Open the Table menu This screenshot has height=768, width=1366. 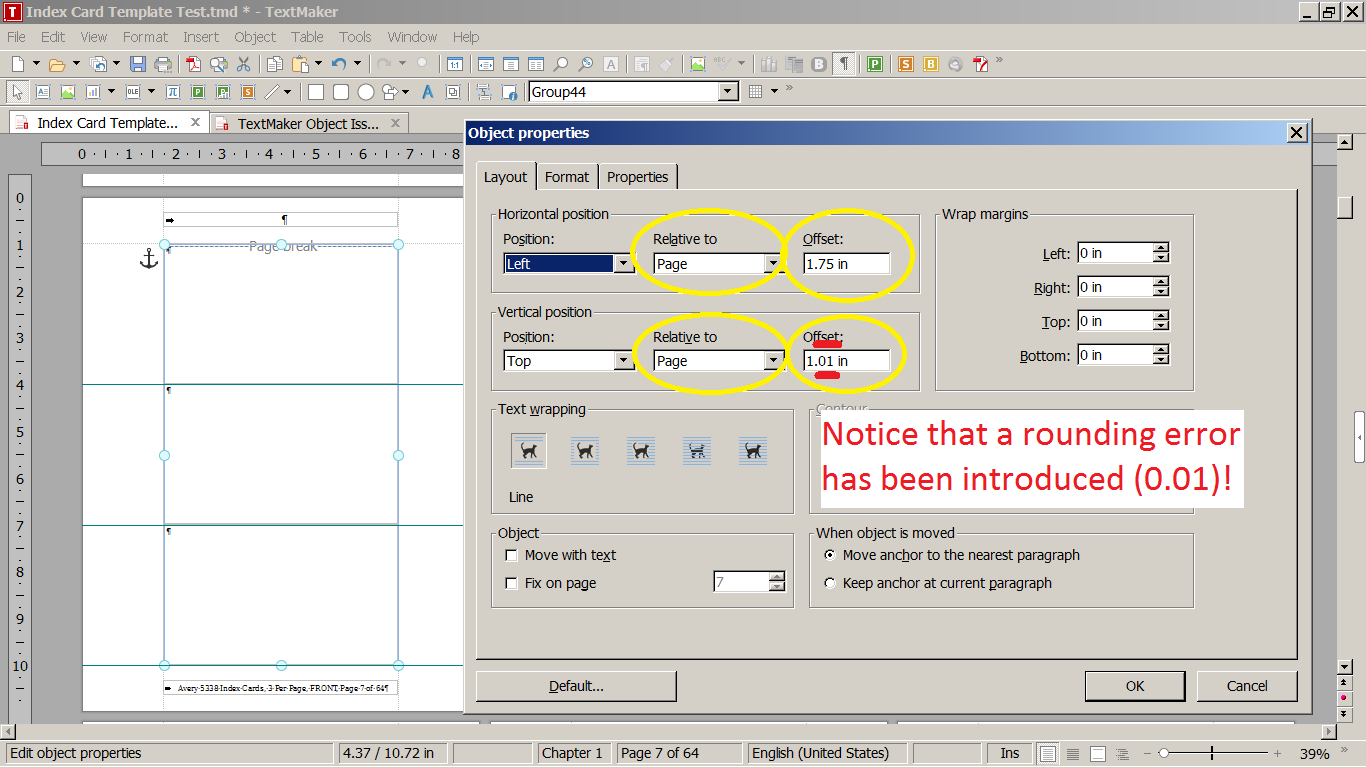(x=307, y=37)
